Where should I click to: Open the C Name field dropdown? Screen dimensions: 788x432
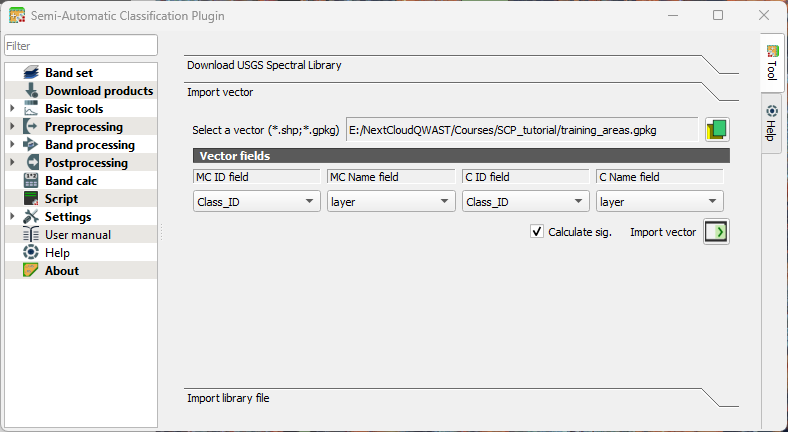(659, 201)
